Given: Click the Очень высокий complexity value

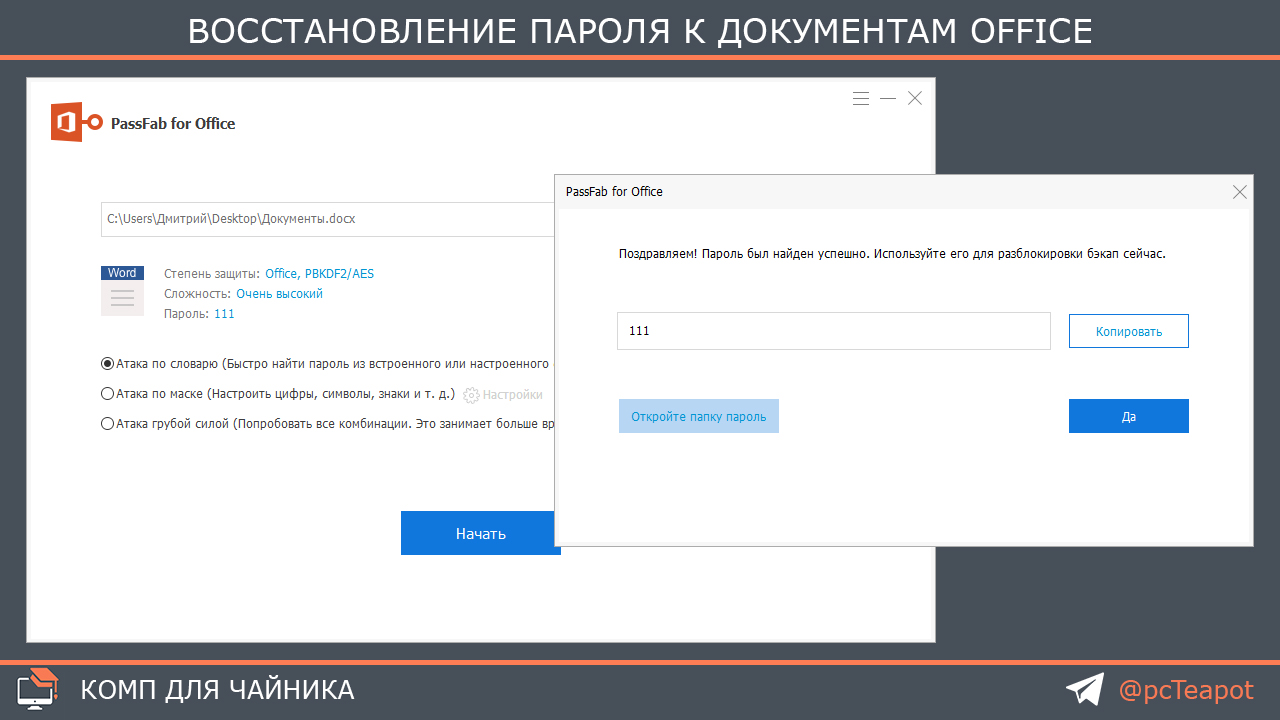Looking at the screenshot, I should click(x=280, y=294).
